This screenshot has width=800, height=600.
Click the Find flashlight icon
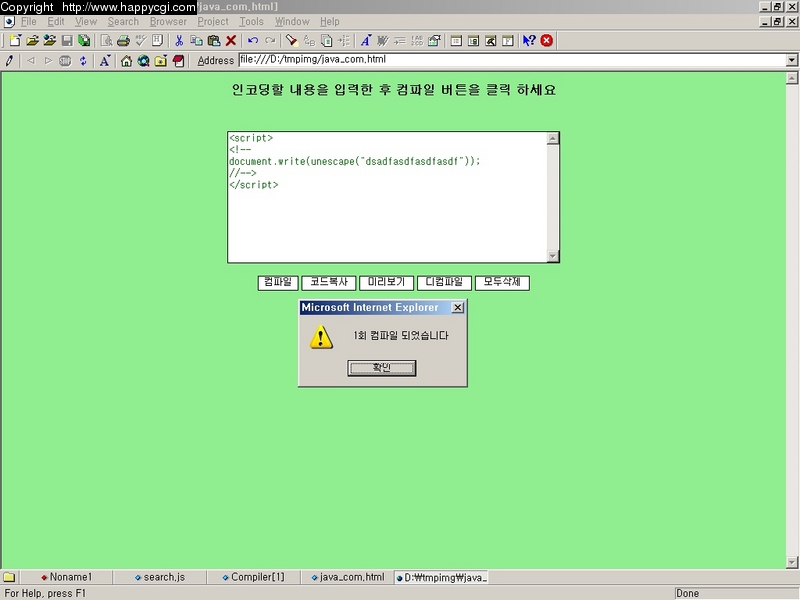[x=292, y=41]
